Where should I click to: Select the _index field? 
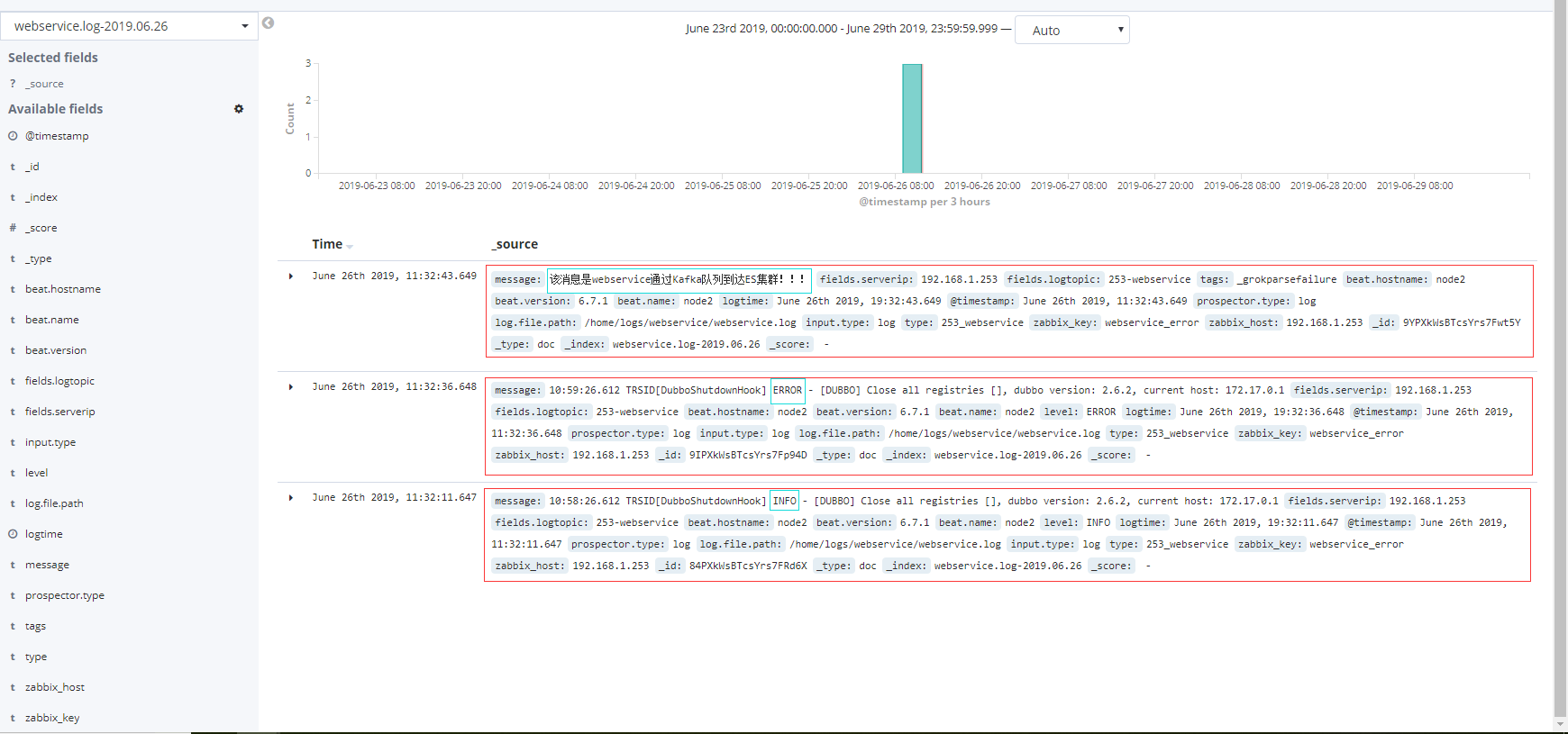pyautogui.click(x=41, y=197)
